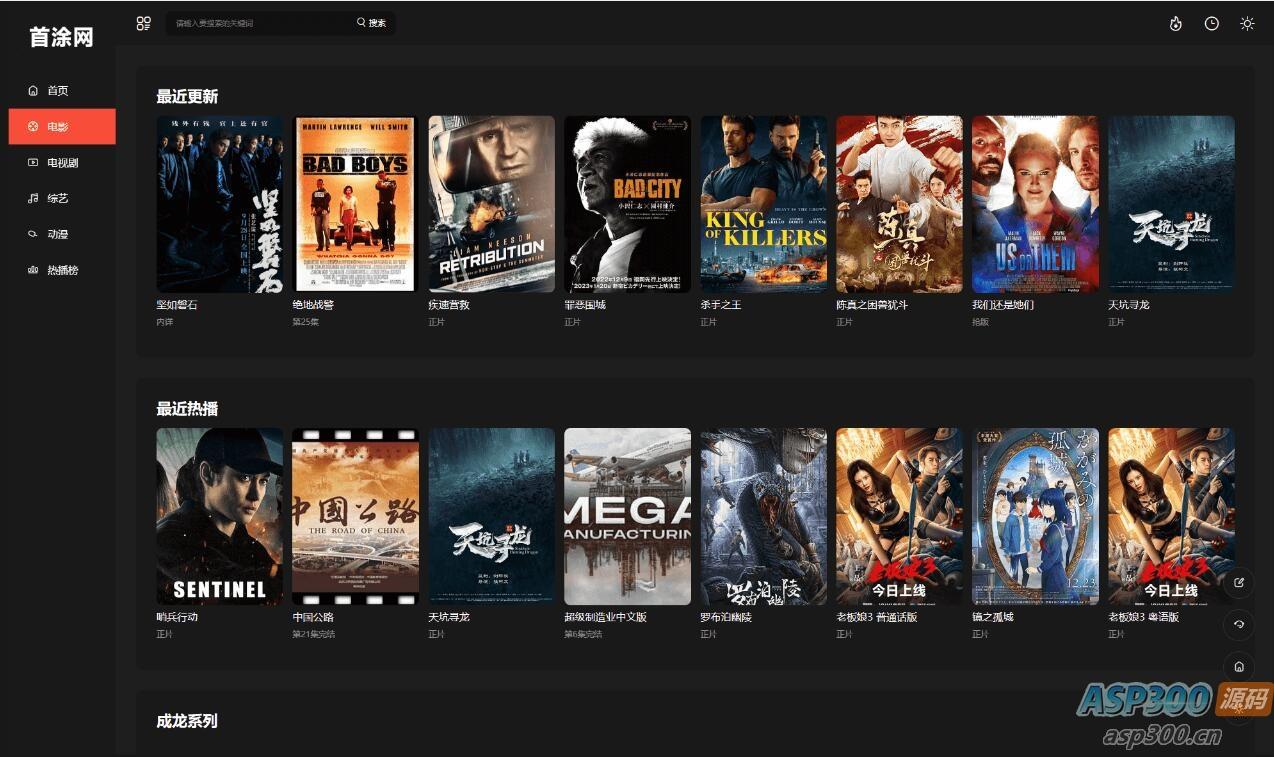Go to 首页 in the sidebar

tap(58, 91)
